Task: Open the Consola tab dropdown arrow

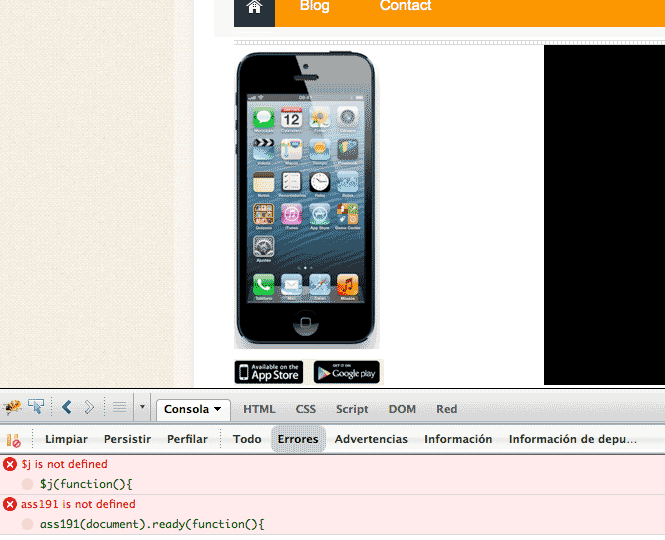Action: click(x=218, y=409)
